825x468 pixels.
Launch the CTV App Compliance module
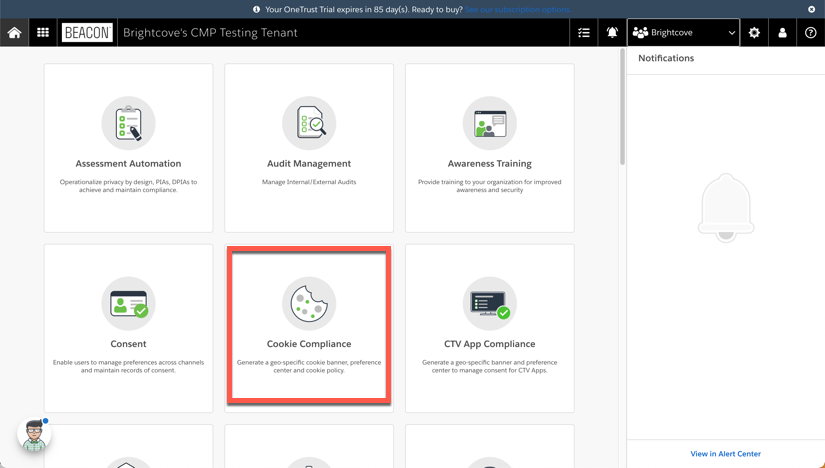click(x=490, y=328)
